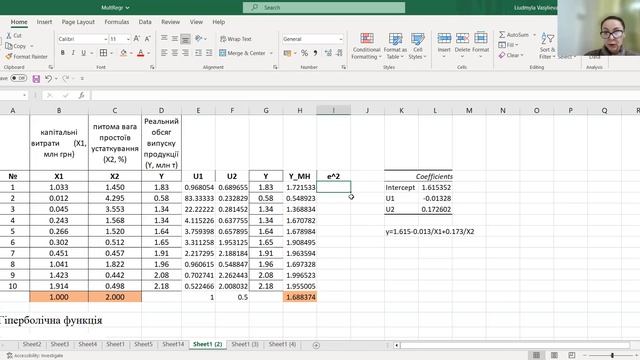Open the Home ribbon tab
Screen dimensions: 640x360
19,22
